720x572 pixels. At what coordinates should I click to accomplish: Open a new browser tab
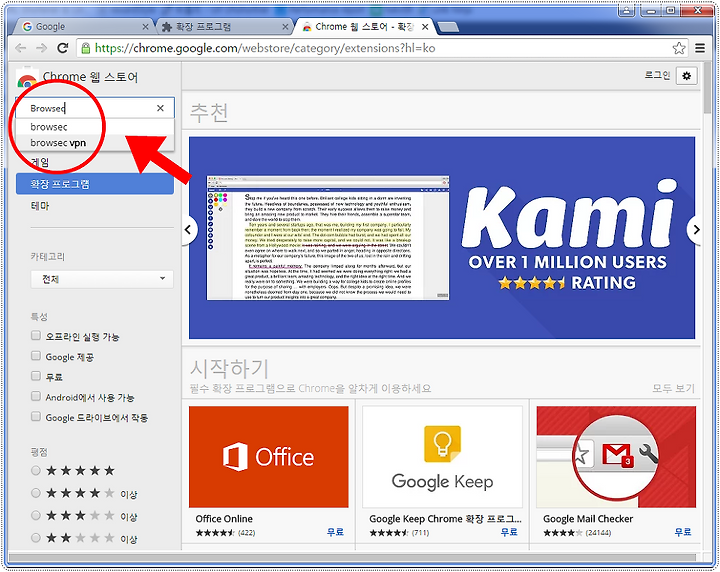(x=448, y=27)
